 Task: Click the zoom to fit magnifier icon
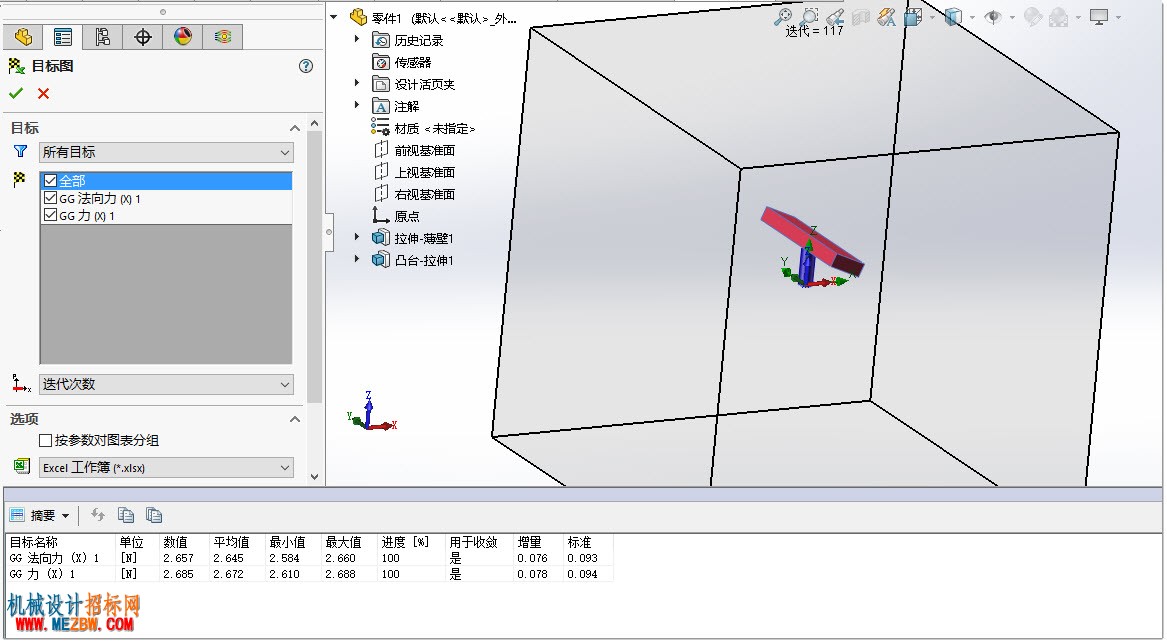[x=783, y=16]
